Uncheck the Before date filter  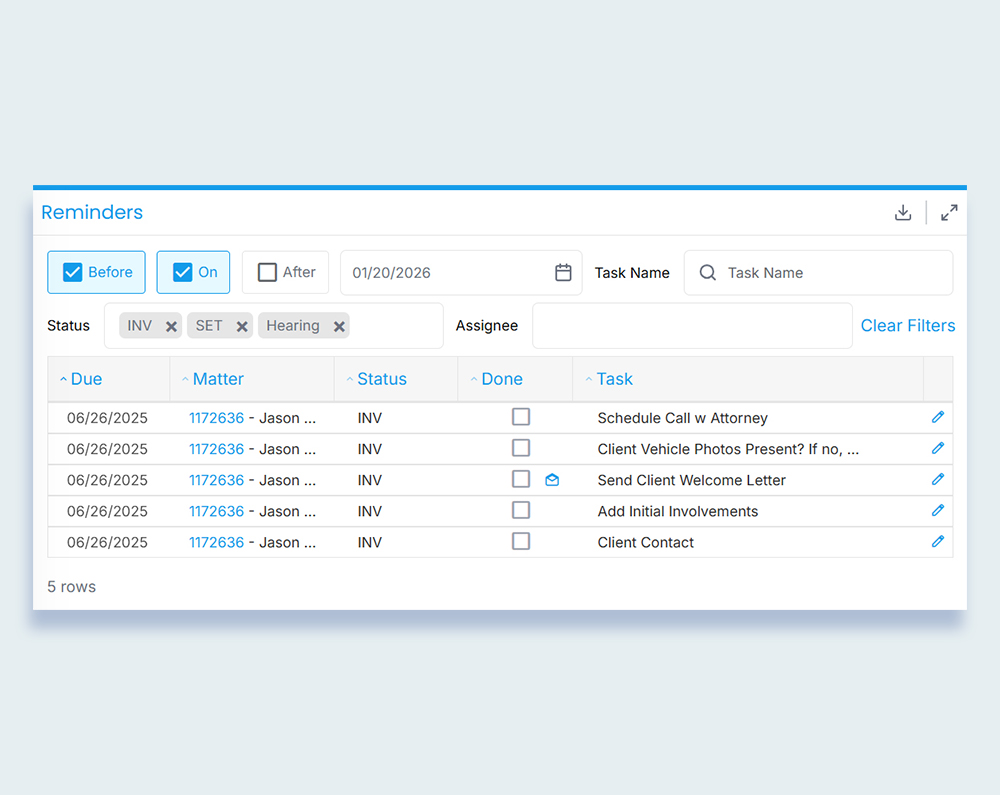coord(73,272)
